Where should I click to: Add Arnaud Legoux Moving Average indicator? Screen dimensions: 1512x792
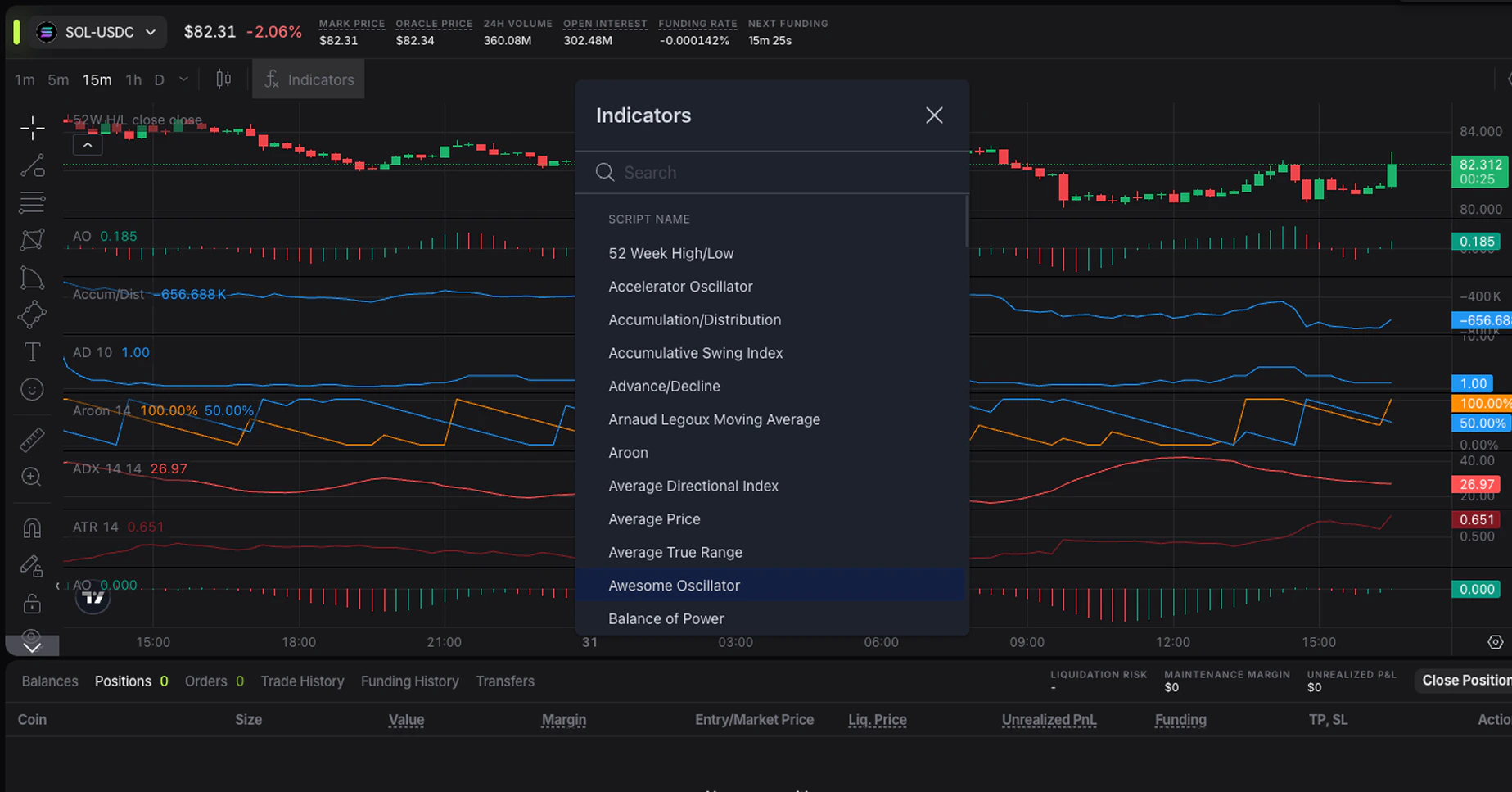[x=770, y=419]
